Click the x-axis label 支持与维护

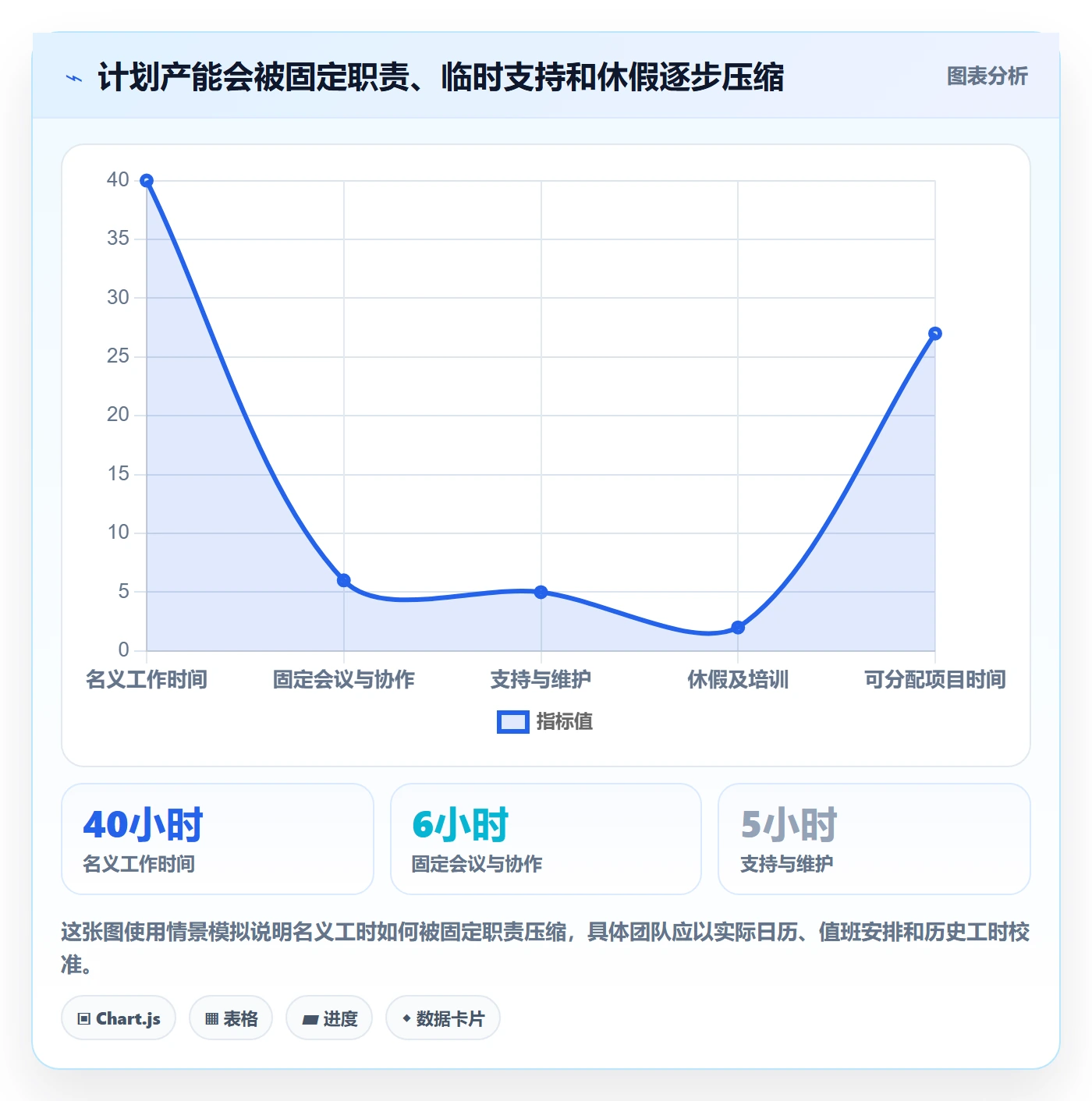point(541,679)
